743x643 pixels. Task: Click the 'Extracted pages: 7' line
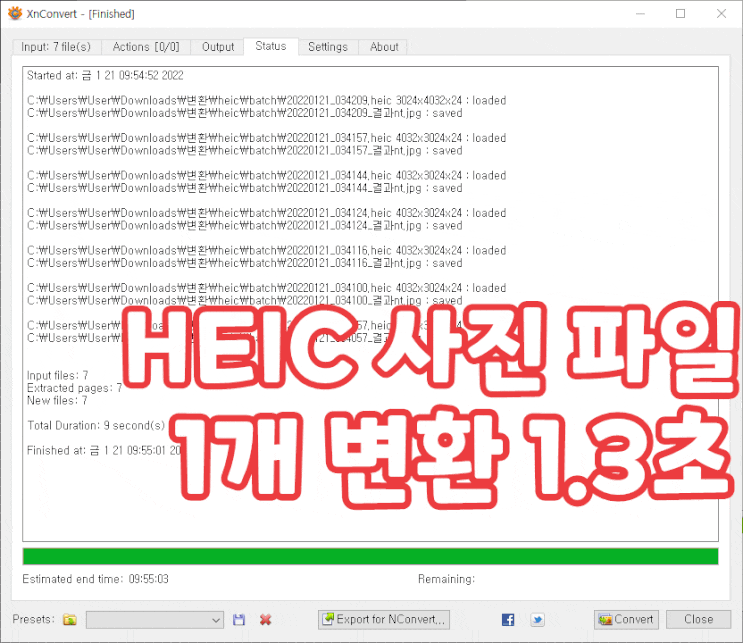74,388
